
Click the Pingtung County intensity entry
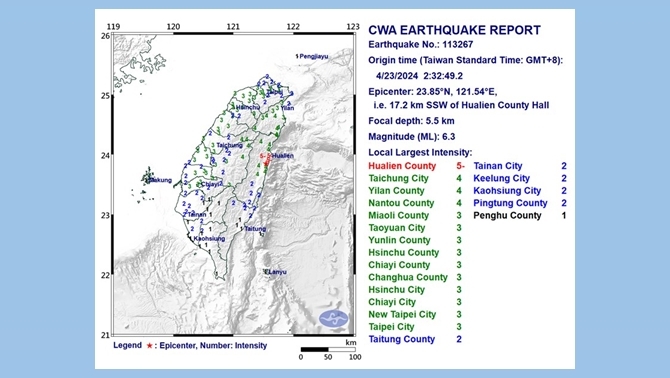point(520,203)
